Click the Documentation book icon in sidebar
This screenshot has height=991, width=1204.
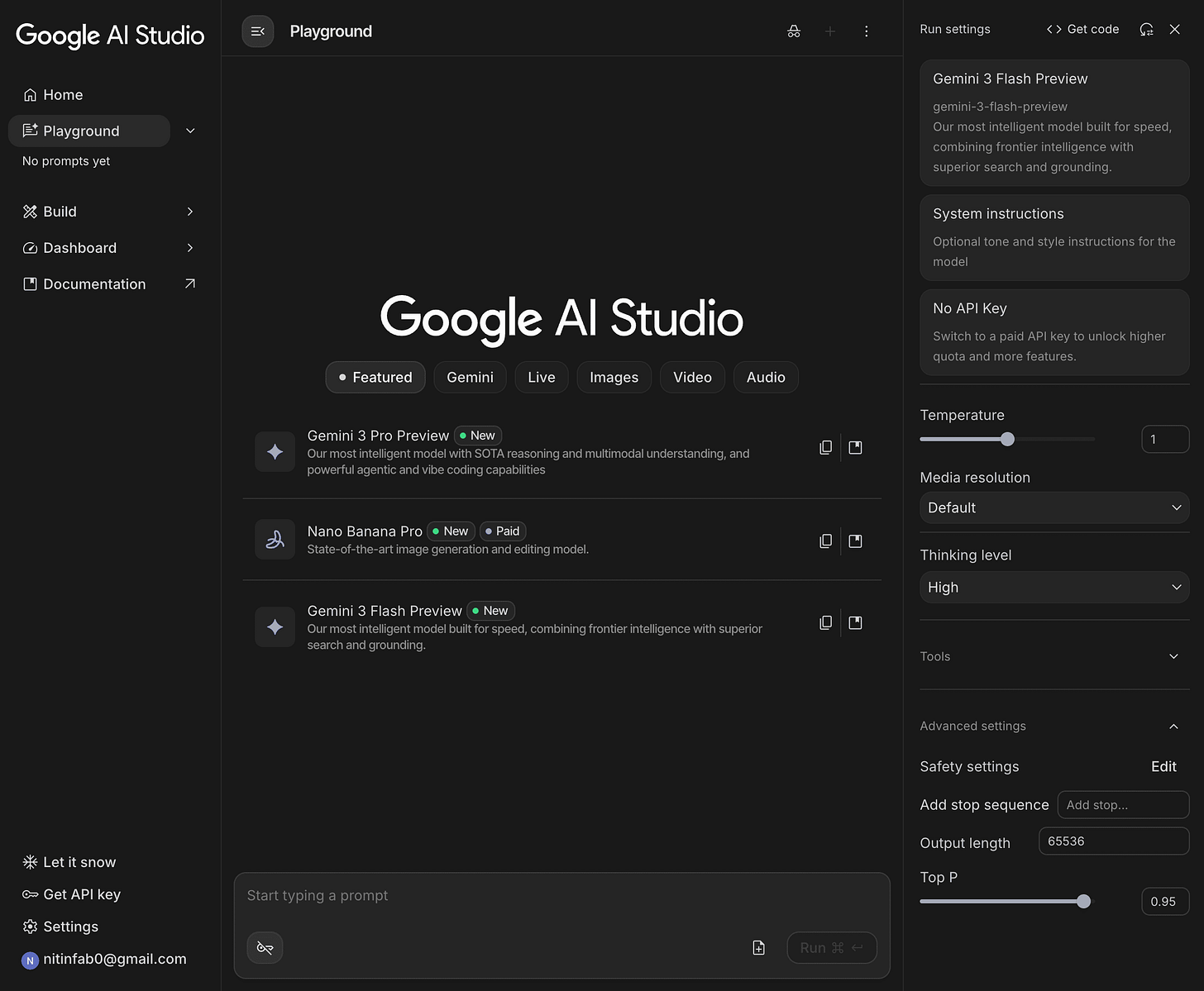[30, 284]
